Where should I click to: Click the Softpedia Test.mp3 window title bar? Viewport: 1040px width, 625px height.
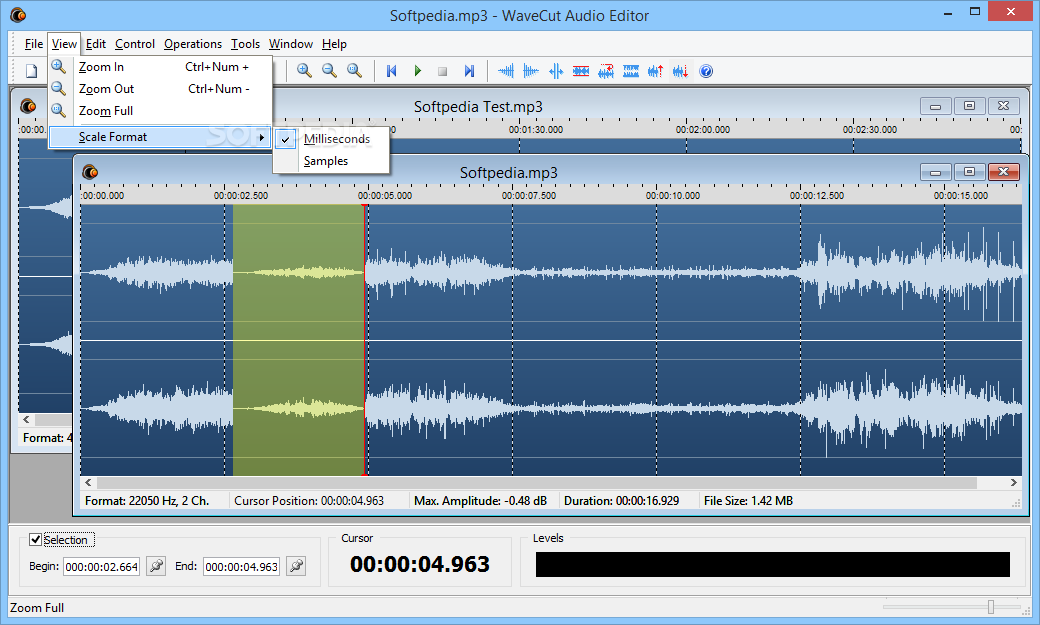(x=478, y=106)
